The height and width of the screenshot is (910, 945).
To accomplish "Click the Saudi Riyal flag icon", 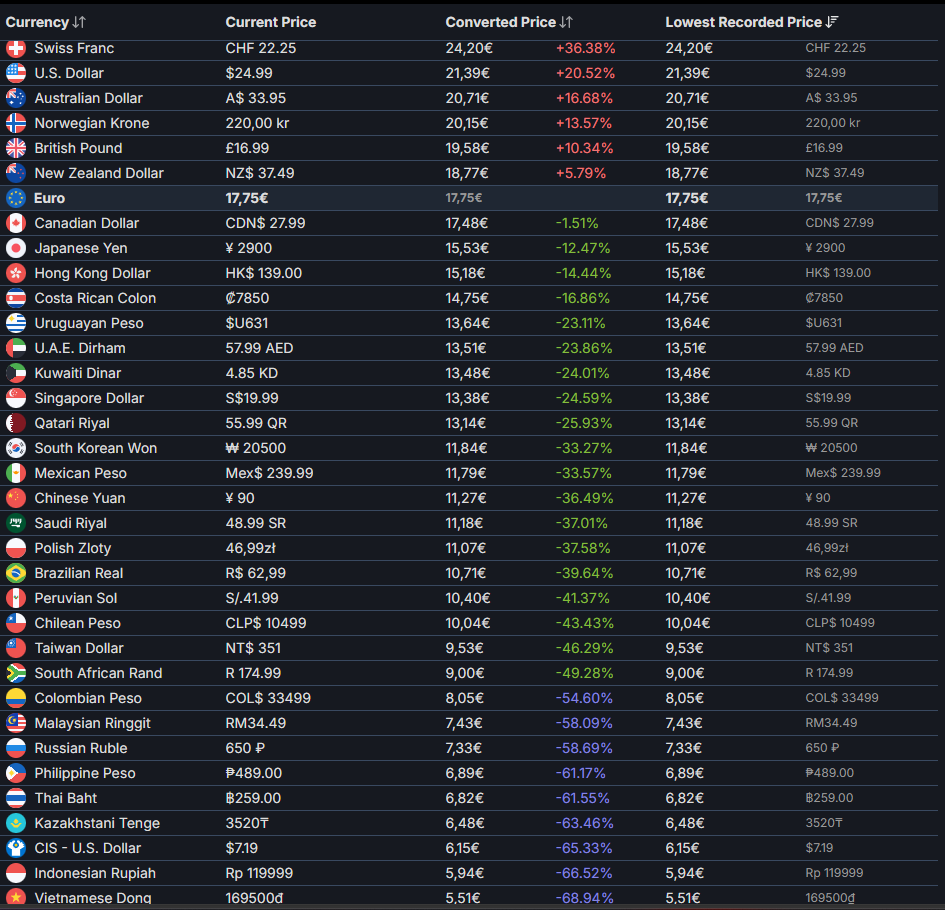I will point(16,523).
